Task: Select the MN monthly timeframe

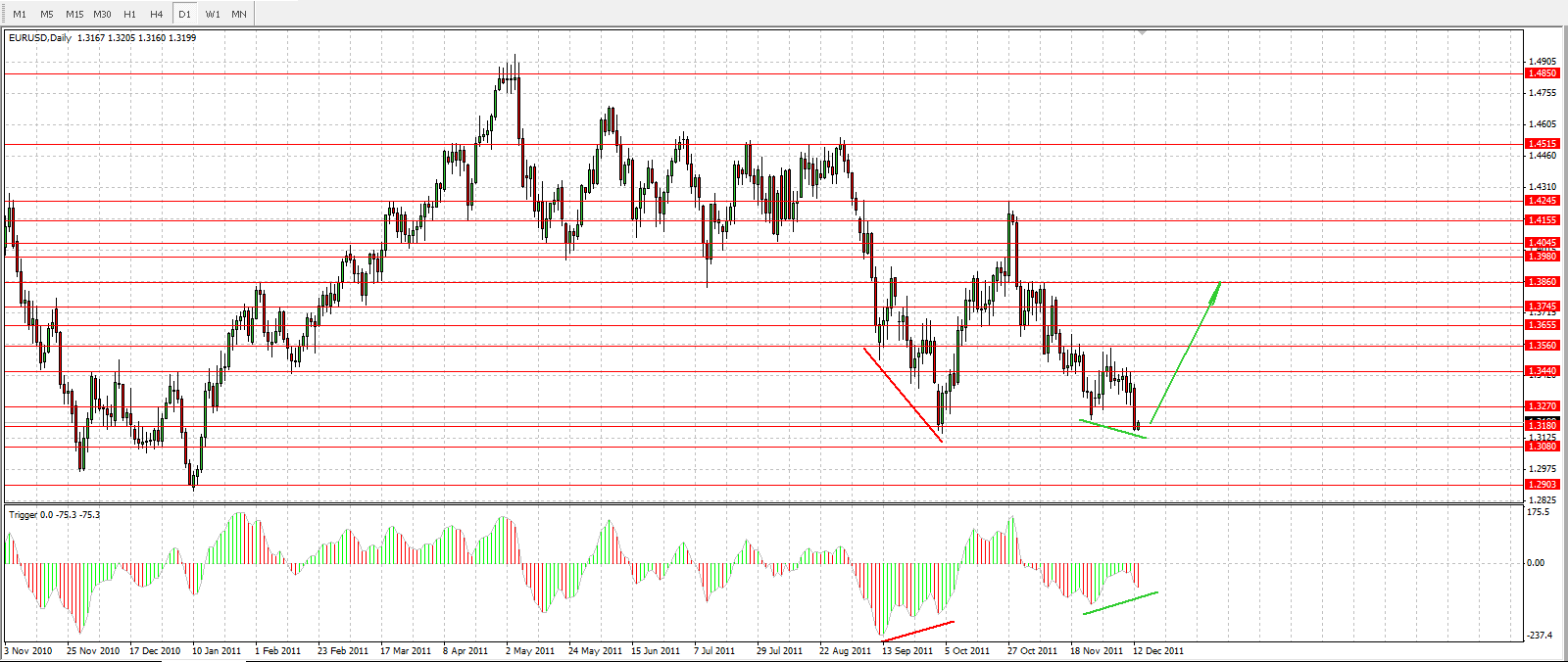Action: click(239, 14)
